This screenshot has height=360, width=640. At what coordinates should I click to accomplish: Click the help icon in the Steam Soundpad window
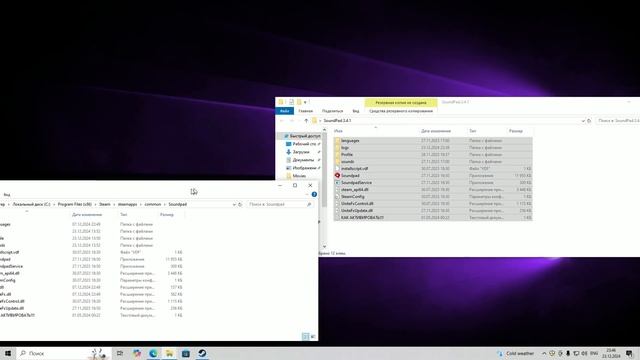(314, 195)
